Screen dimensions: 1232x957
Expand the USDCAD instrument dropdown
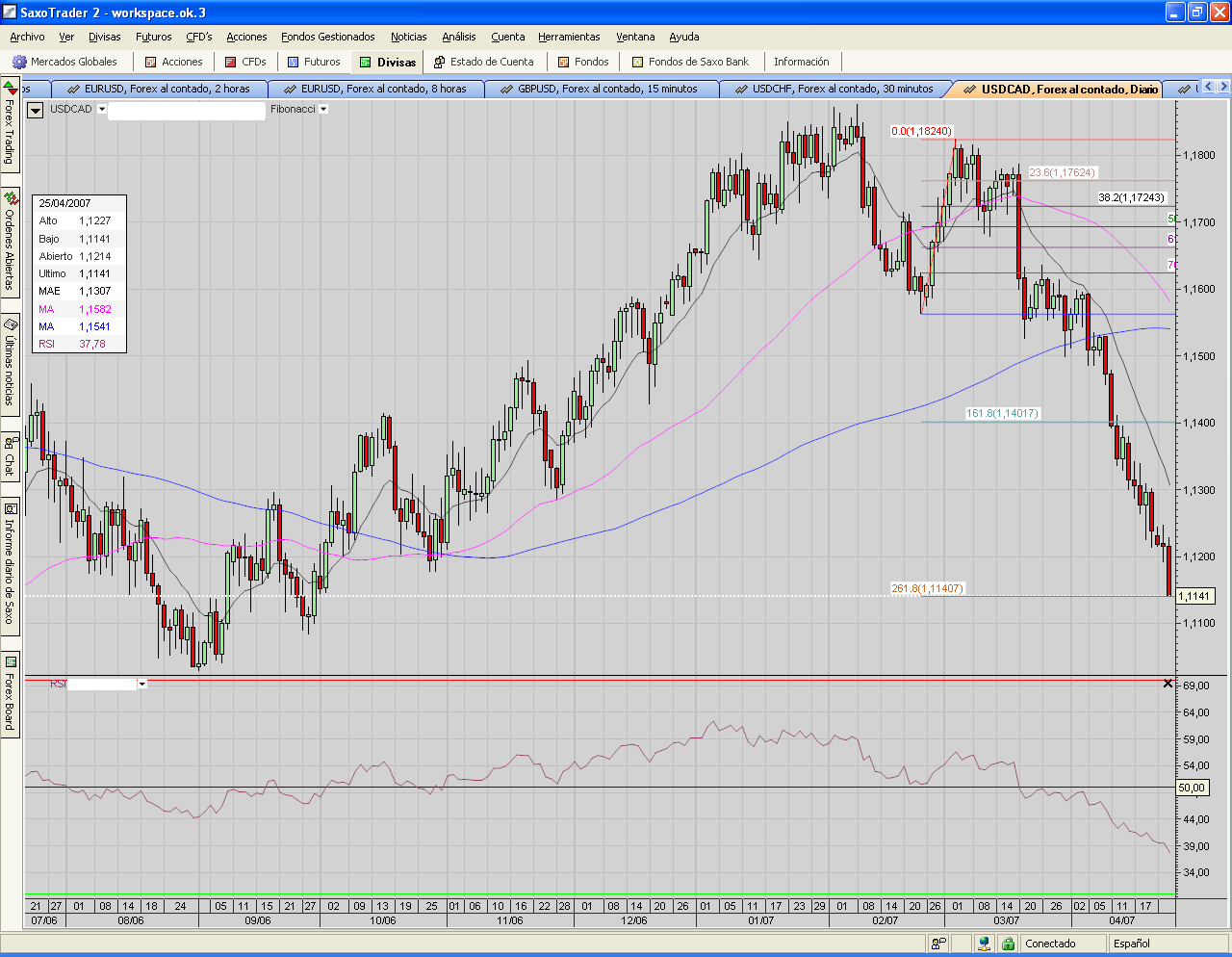pyautogui.click(x=102, y=110)
